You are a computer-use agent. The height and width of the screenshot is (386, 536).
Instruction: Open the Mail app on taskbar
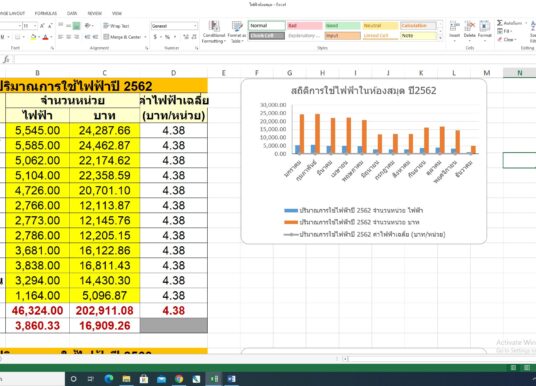point(161,378)
